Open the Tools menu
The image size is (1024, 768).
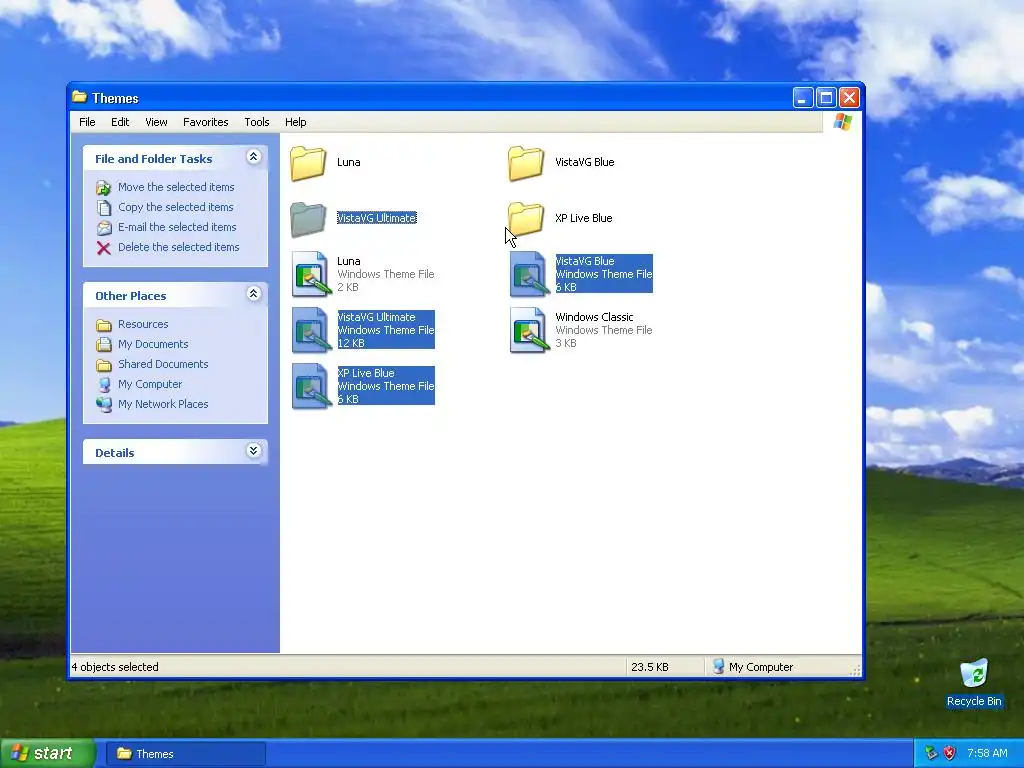(x=257, y=122)
